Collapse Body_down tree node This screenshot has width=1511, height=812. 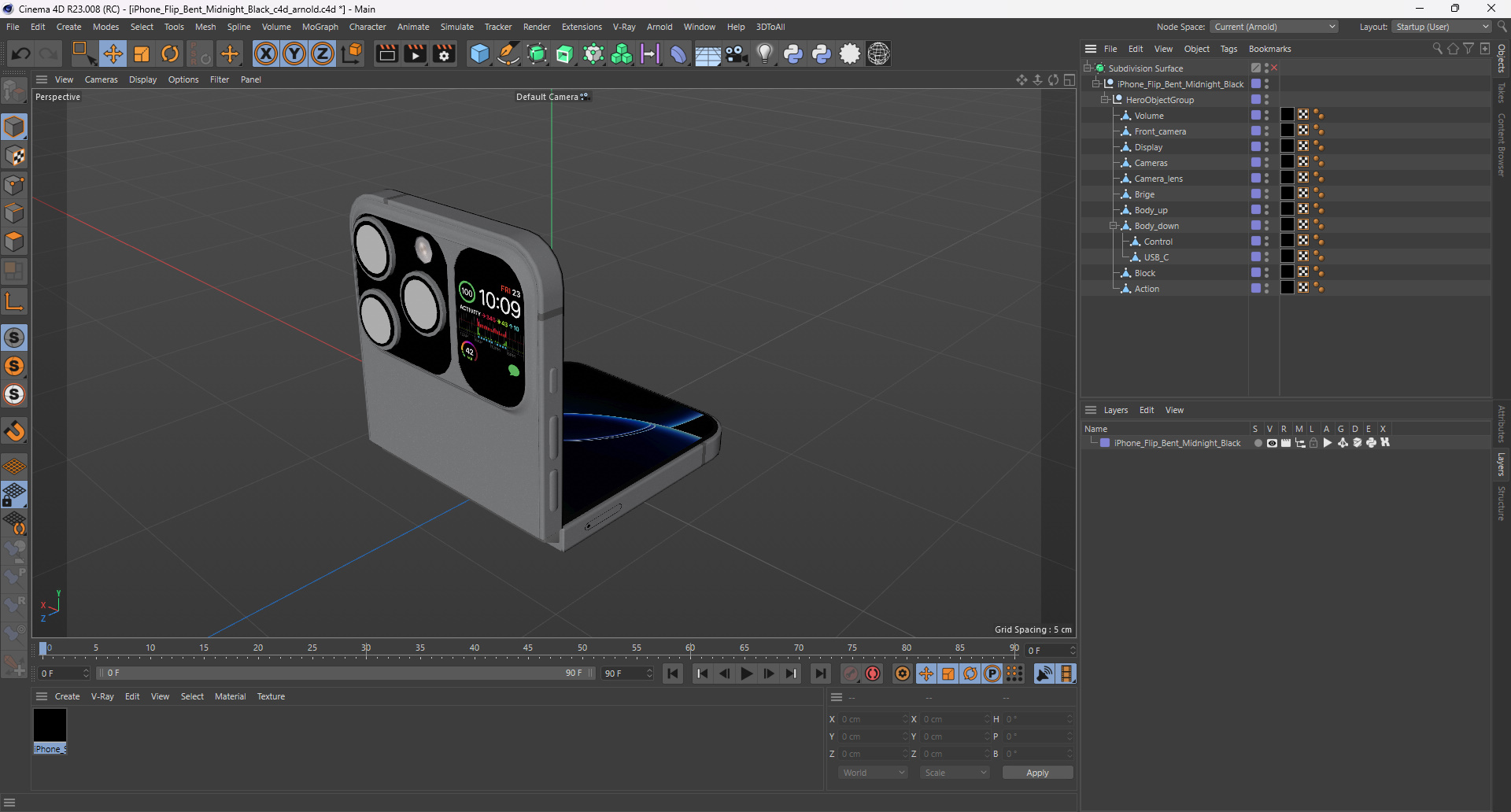(1114, 225)
